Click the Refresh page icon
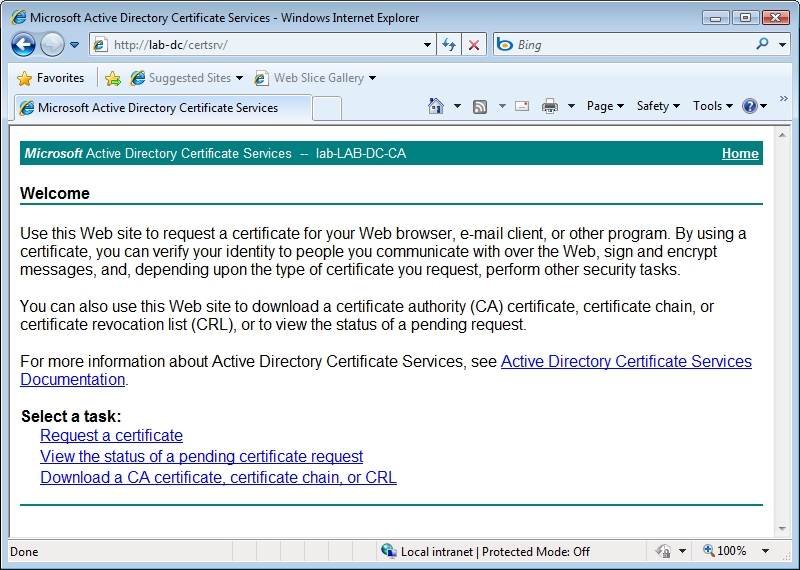Image resolution: width=800 pixels, height=570 pixels. coord(449,45)
